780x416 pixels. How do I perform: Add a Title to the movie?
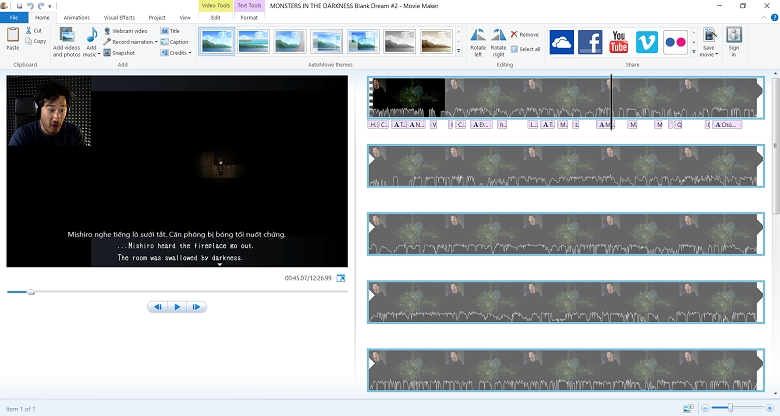coord(170,31)
